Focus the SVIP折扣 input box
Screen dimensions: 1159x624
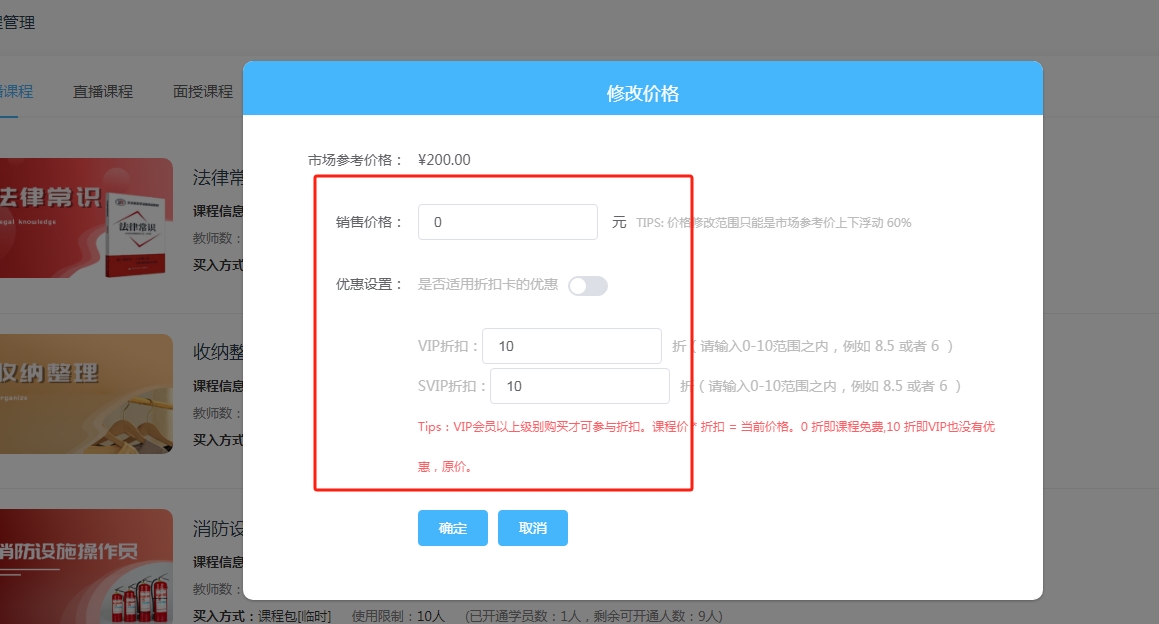pyautogui.click(x=580, y=386)
